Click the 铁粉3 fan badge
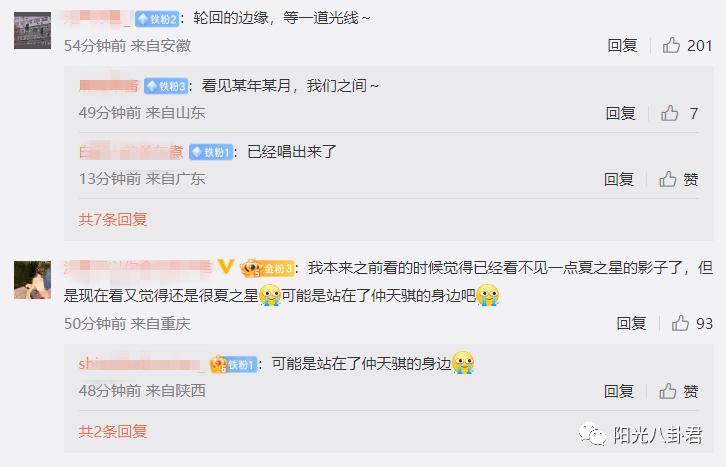Image resolution: width=726 pixels, height=467 pixels. [166, 86]
